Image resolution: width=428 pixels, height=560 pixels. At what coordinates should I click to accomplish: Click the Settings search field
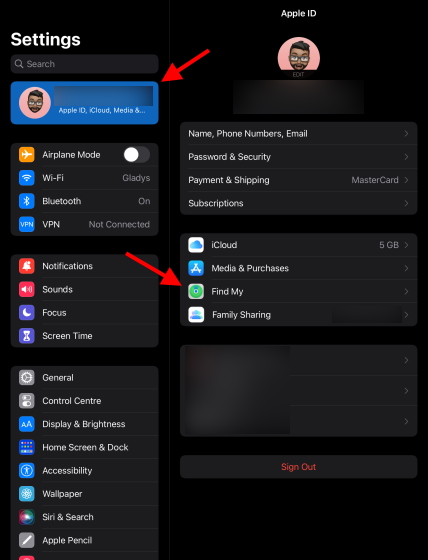coord(85,64)
